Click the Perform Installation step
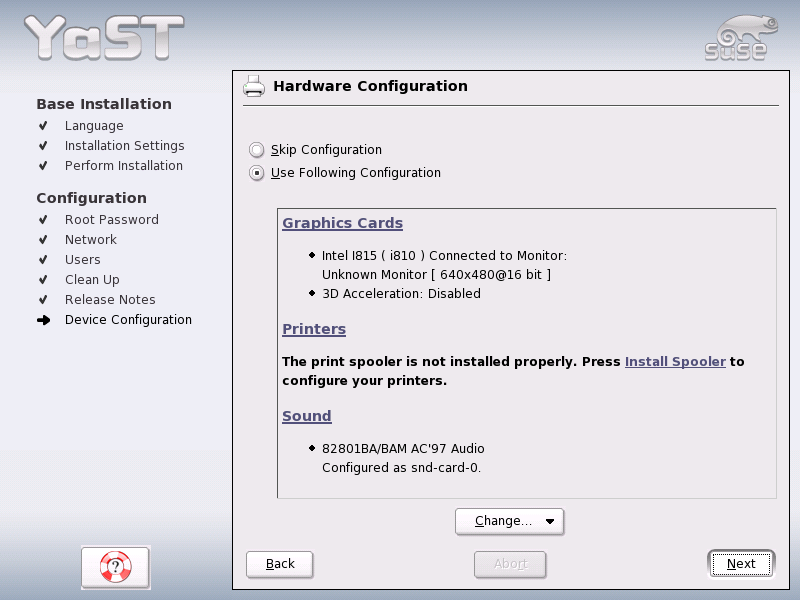The image size is (800, 600). coord(123,165)
